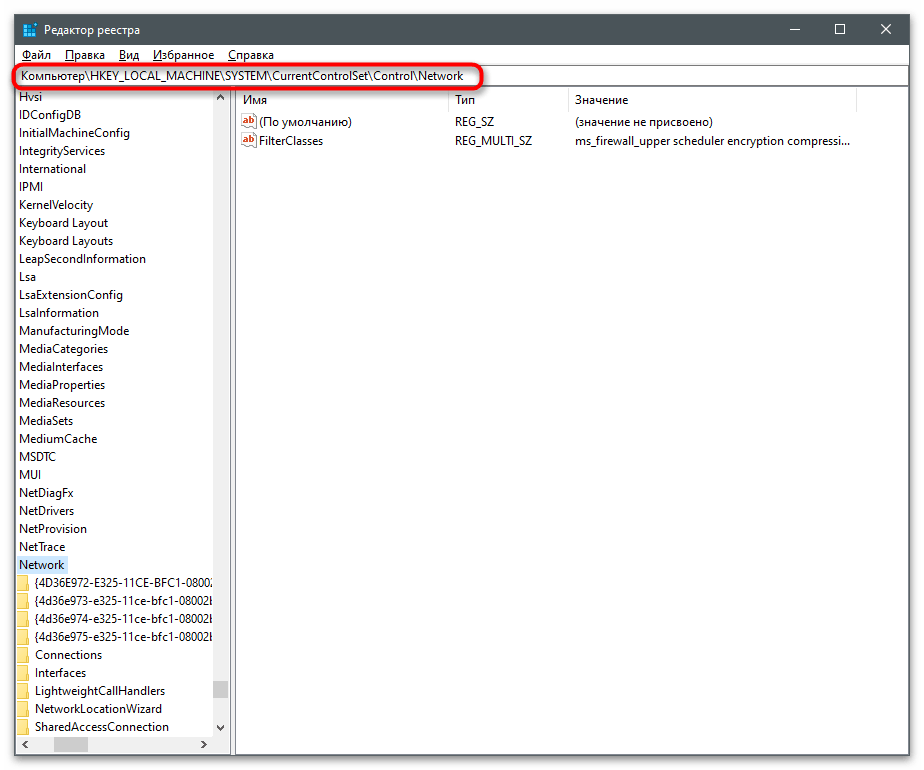Select the NetTrace key in tree
924x770 pixels.
click(x=42, y=547)
